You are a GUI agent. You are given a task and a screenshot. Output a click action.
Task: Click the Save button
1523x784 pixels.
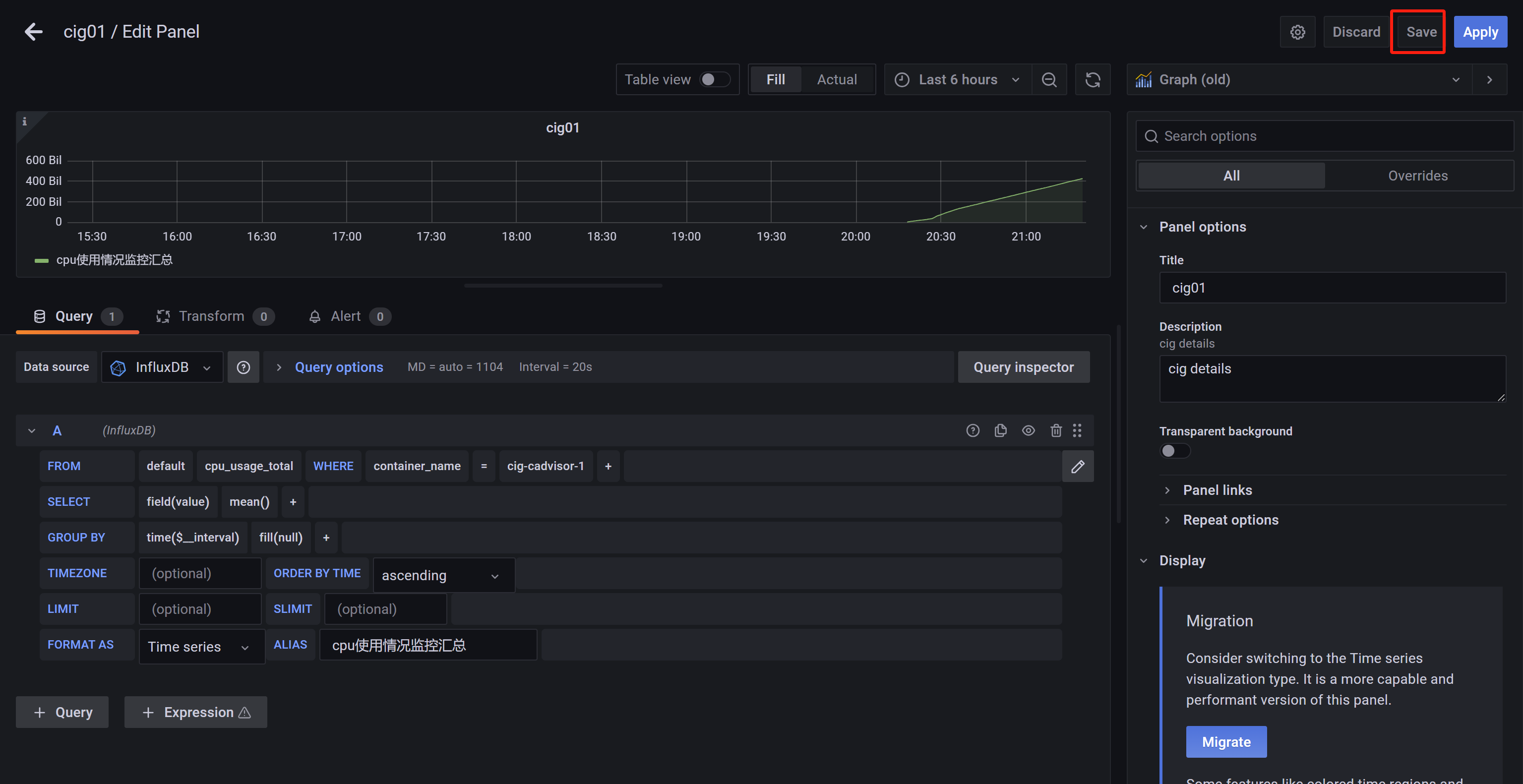1421,32
